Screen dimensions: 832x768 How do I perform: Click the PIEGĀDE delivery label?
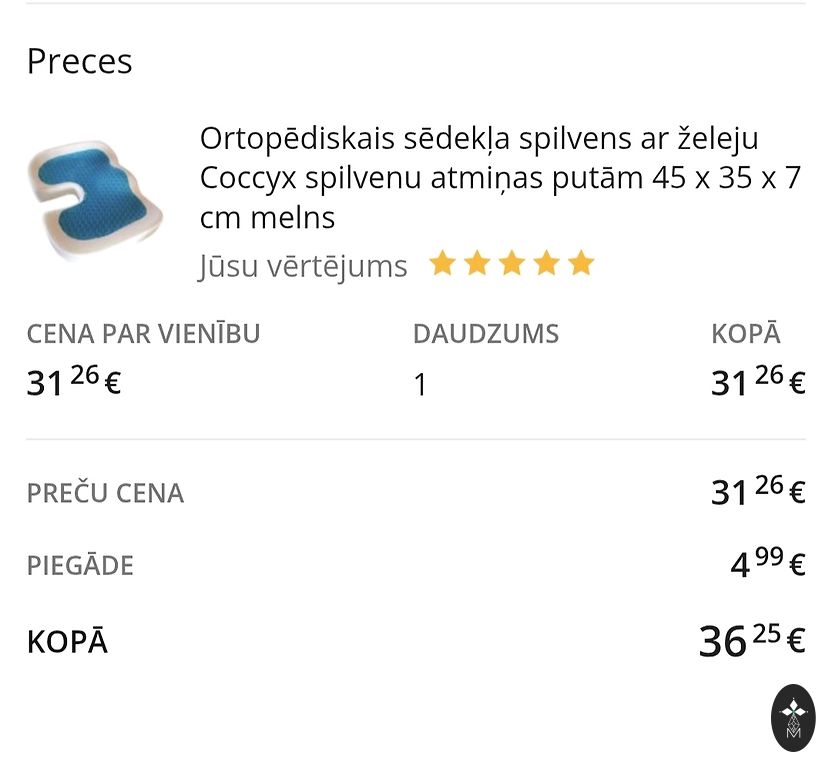coord(80,565)
